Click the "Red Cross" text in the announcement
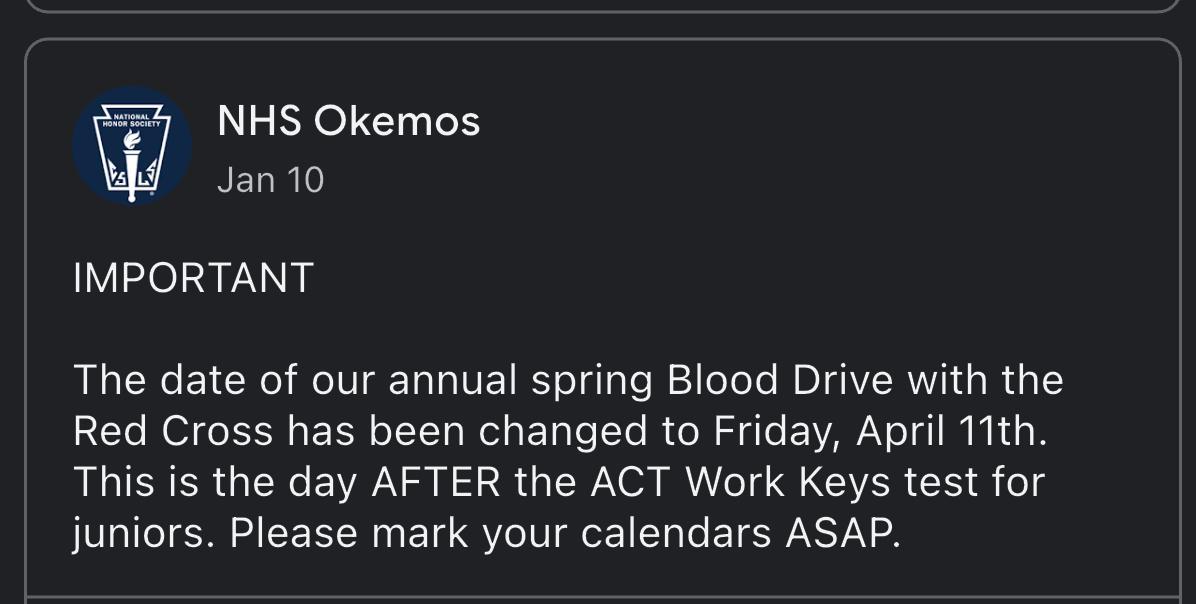This screenshot has height=604, width=1196. pos(172,432)
